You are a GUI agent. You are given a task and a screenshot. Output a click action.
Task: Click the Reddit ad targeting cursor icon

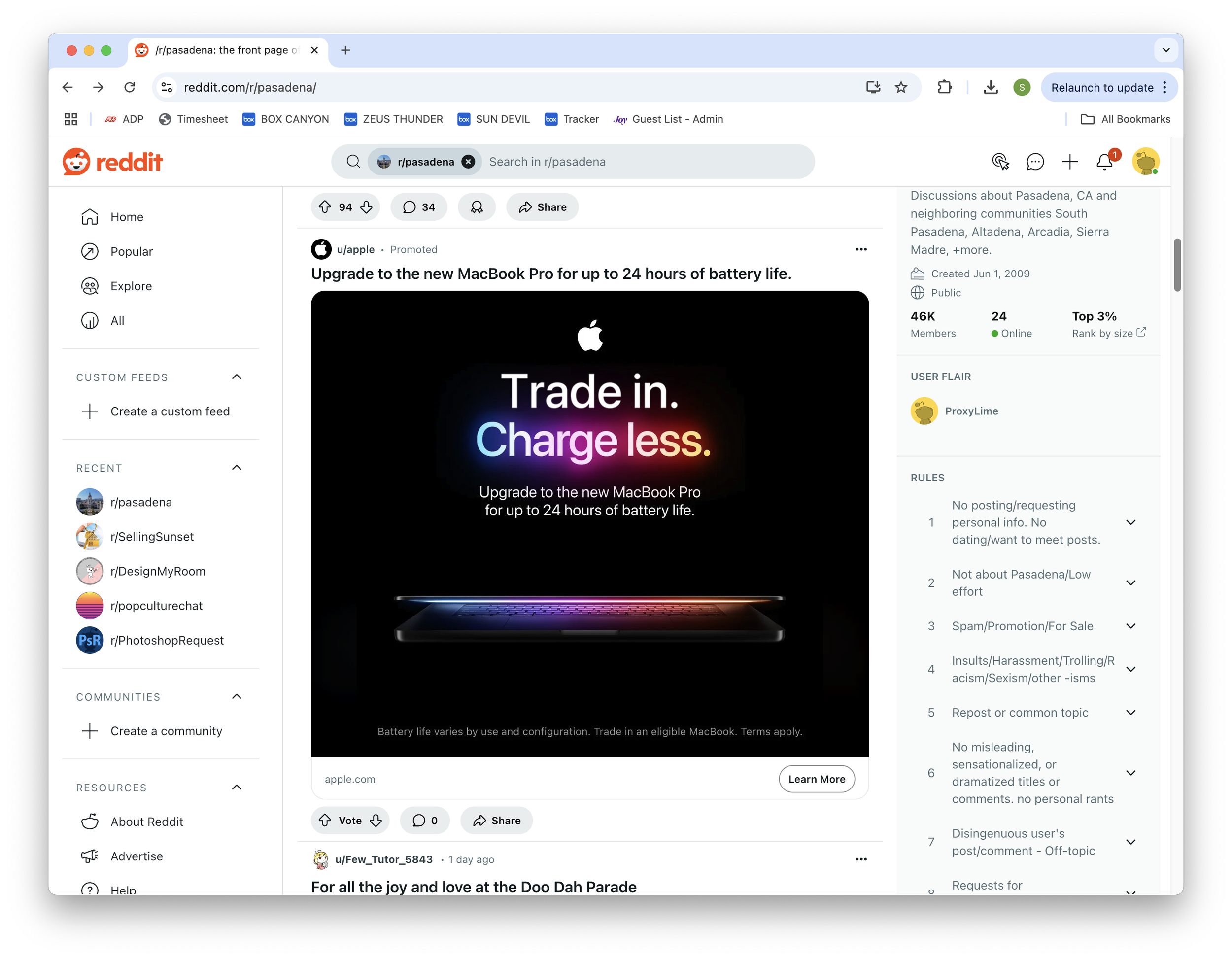pyautogui.click(x=1000, y=162)
